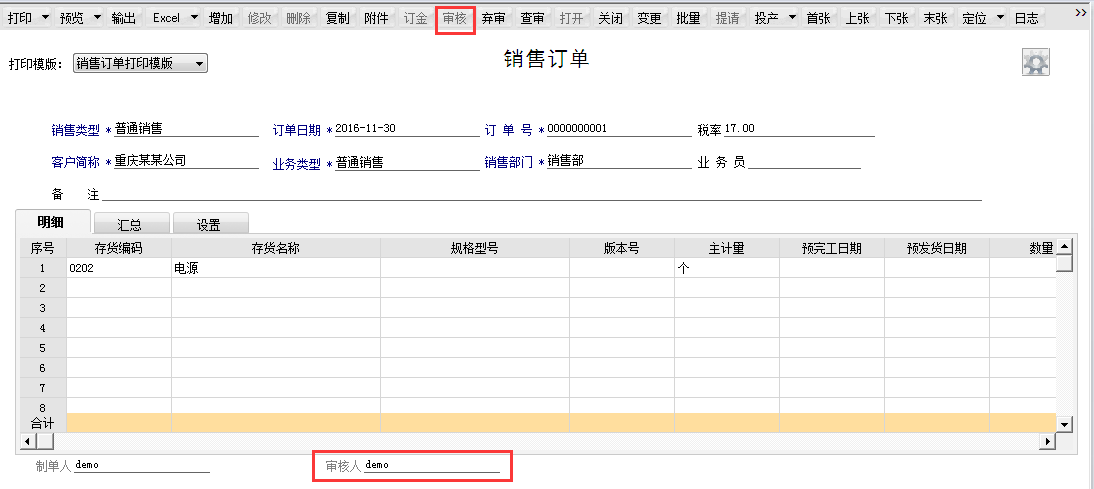Click the 复制 button
The height and width of the screenshot is (489, 1094).
click(x=338, y=19)
